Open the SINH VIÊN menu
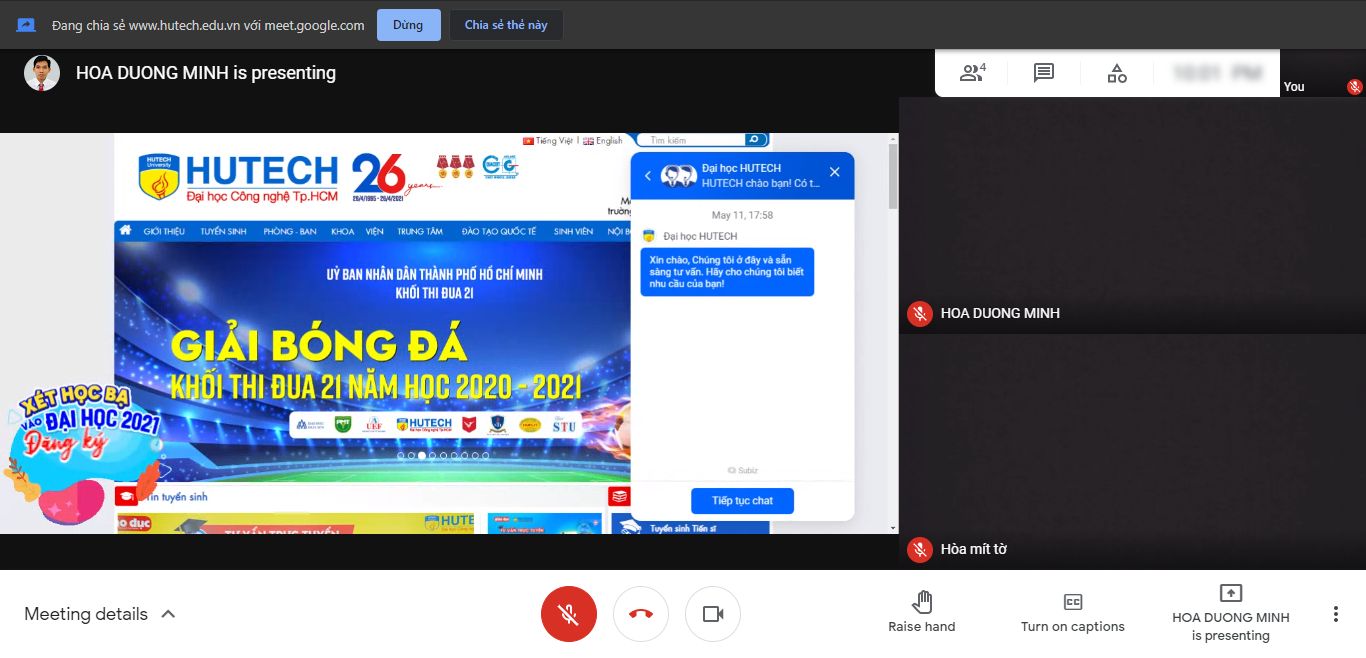Screen dimensions: 1366x658 [573, 231]
